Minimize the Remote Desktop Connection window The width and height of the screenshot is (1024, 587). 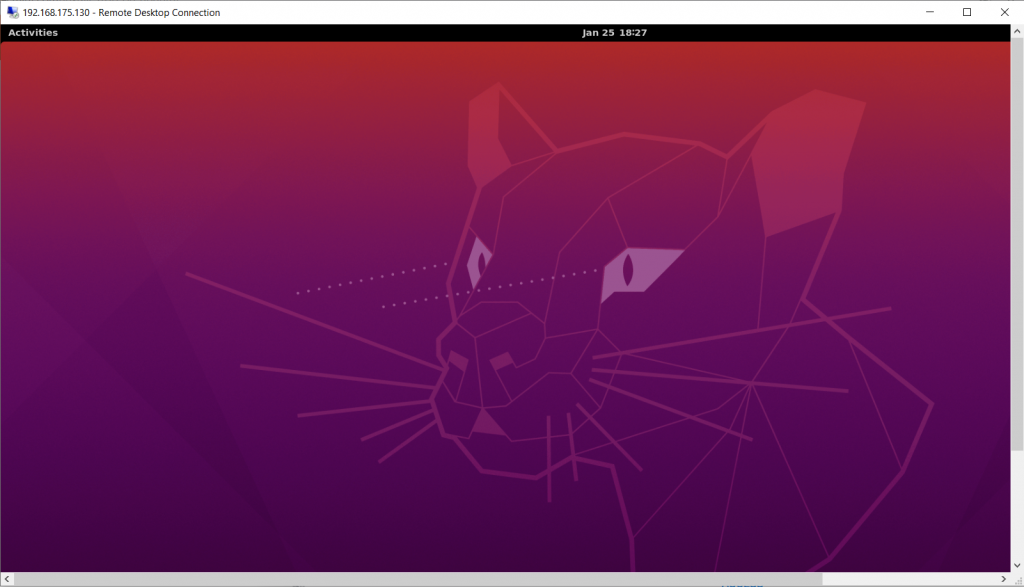(x=930, y=12)
